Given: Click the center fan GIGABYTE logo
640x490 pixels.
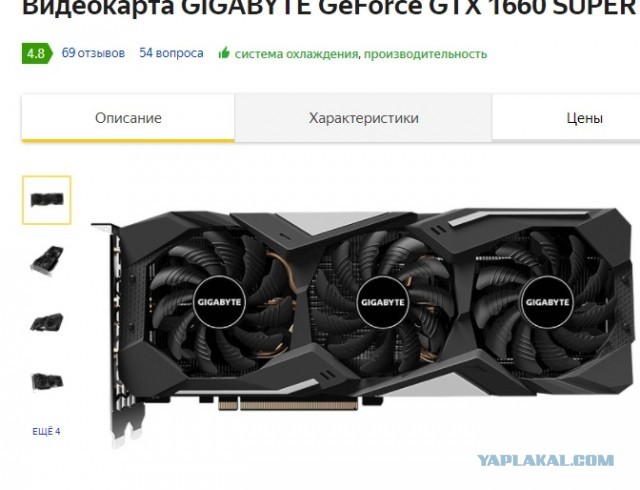Looking at the screenshot, I should point(382,302).
